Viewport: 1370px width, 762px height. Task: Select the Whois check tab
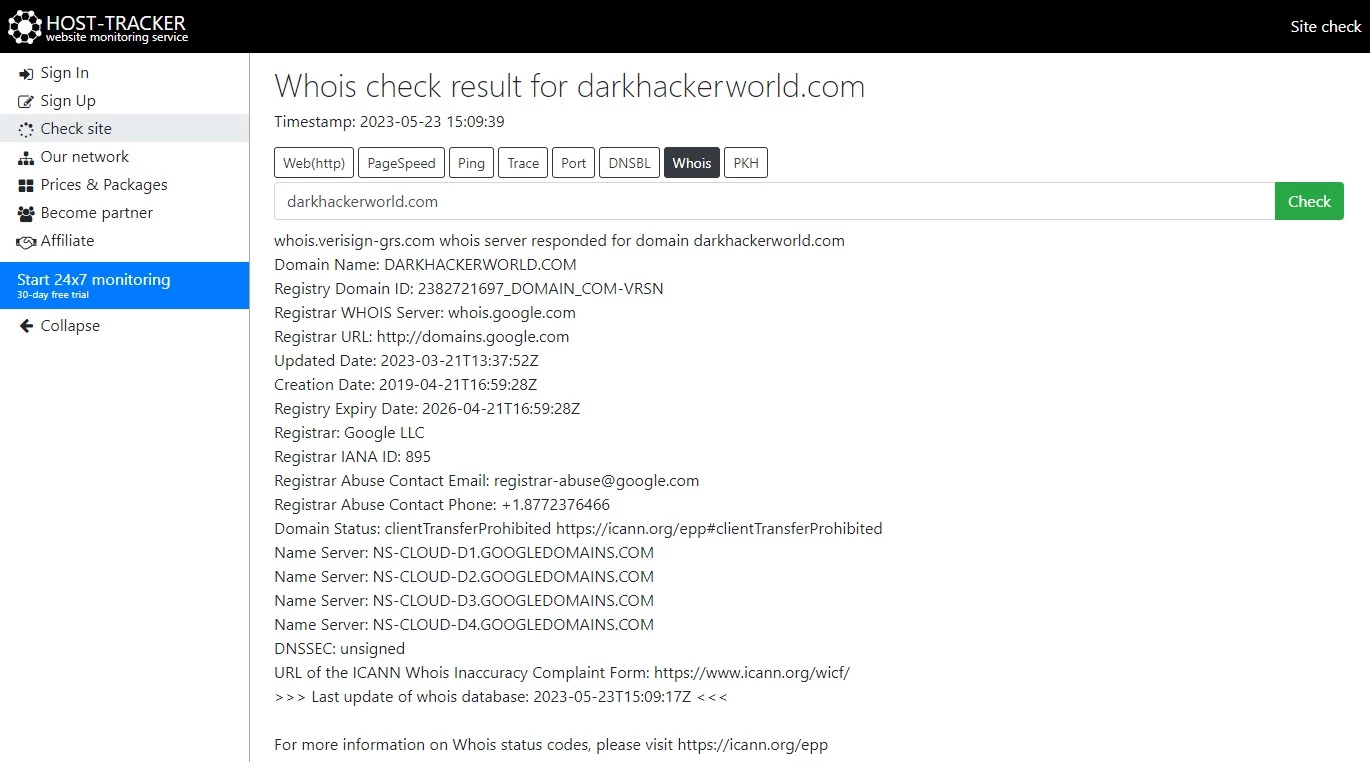coord(692,163)
